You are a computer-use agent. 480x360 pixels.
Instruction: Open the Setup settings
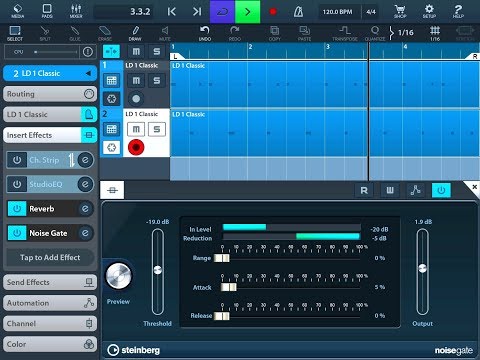coord(429,11)
